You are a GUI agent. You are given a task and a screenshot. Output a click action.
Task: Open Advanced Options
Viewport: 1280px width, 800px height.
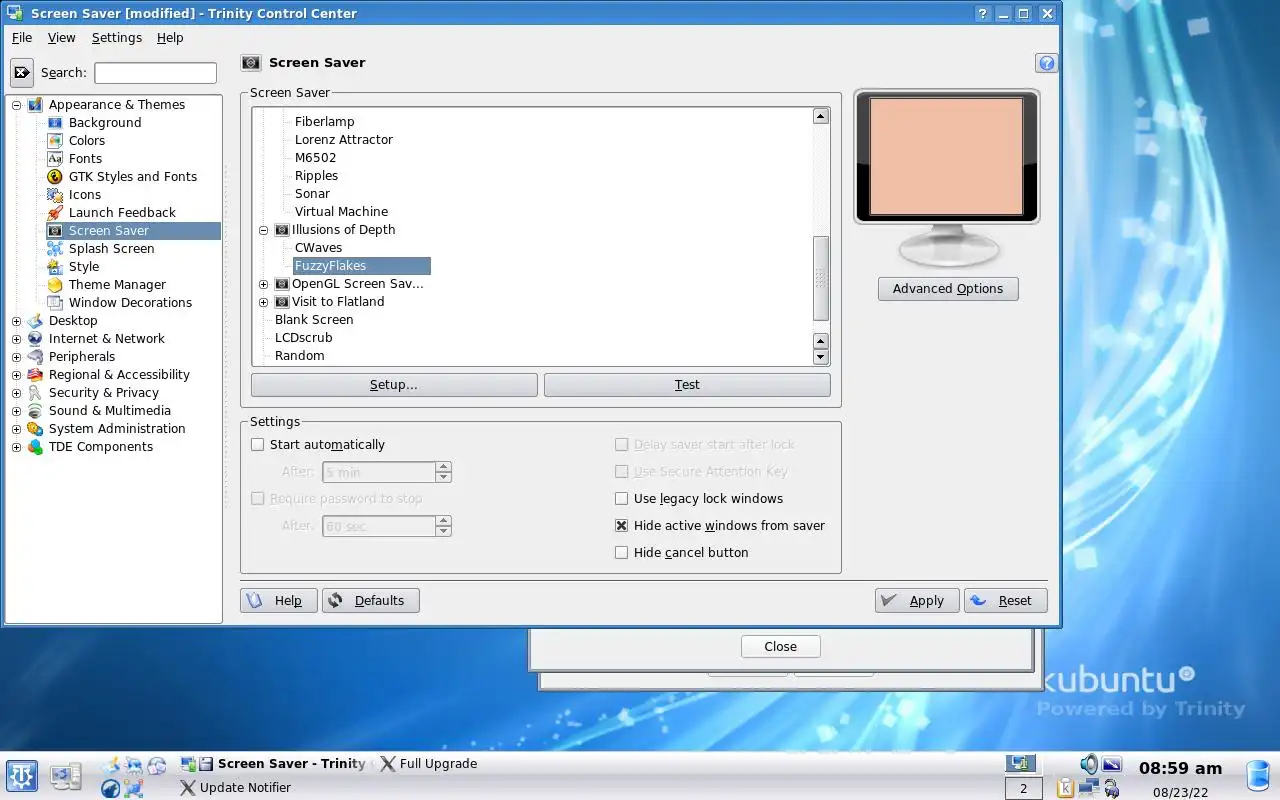click(x=948, y=289)
